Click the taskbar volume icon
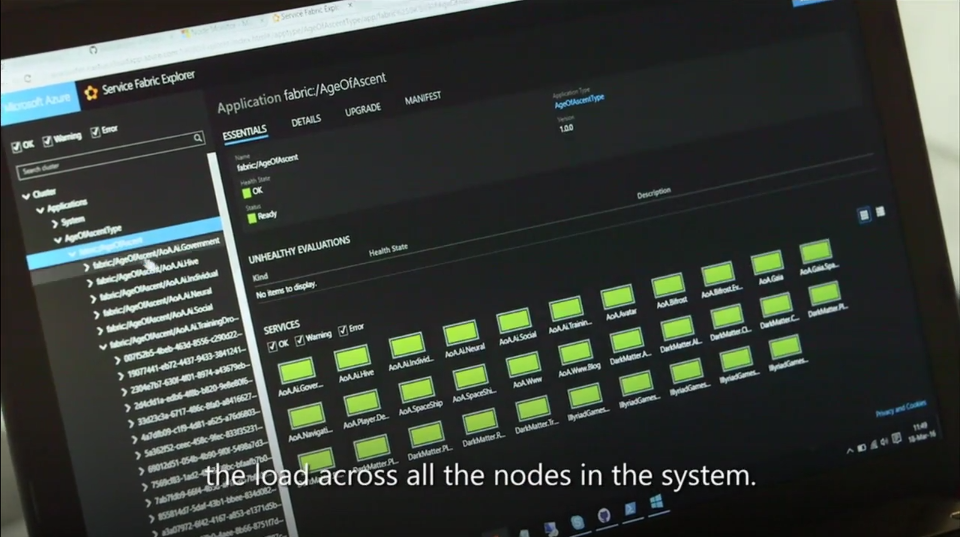The image size is (961, 537). (x=883, y=441)
